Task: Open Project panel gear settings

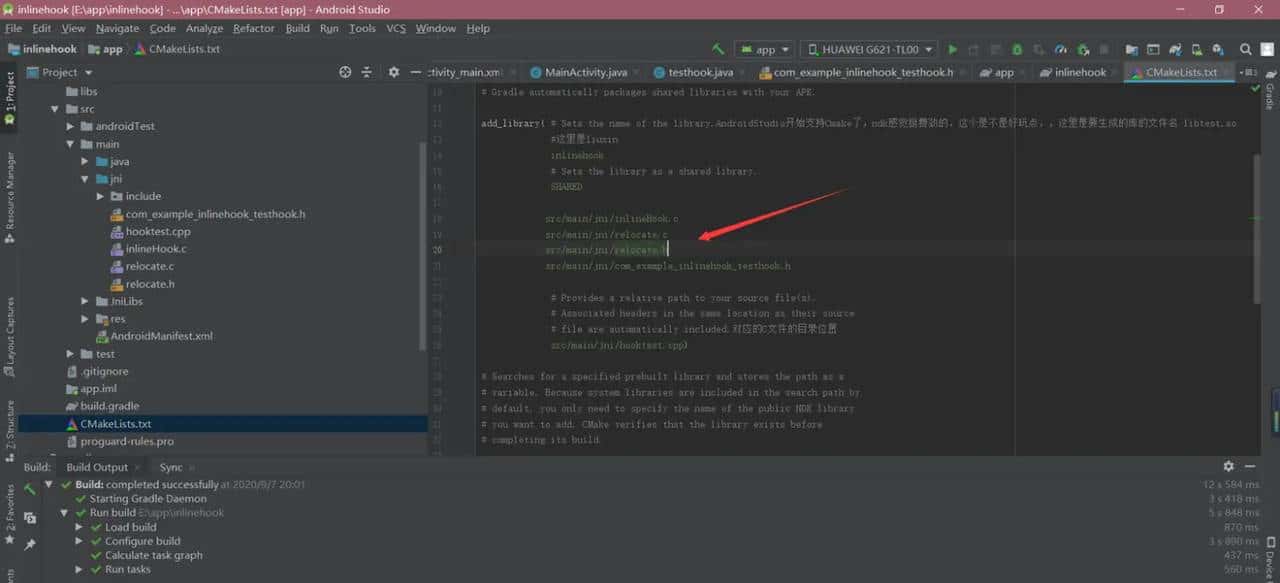Action: coord(393,72)
